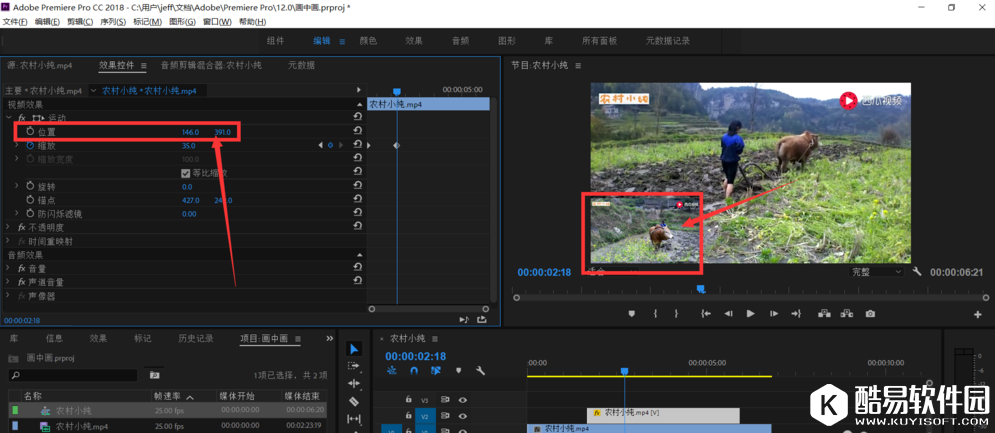
Task: Open the 序列(S) menu
Action: pos(112,22)
